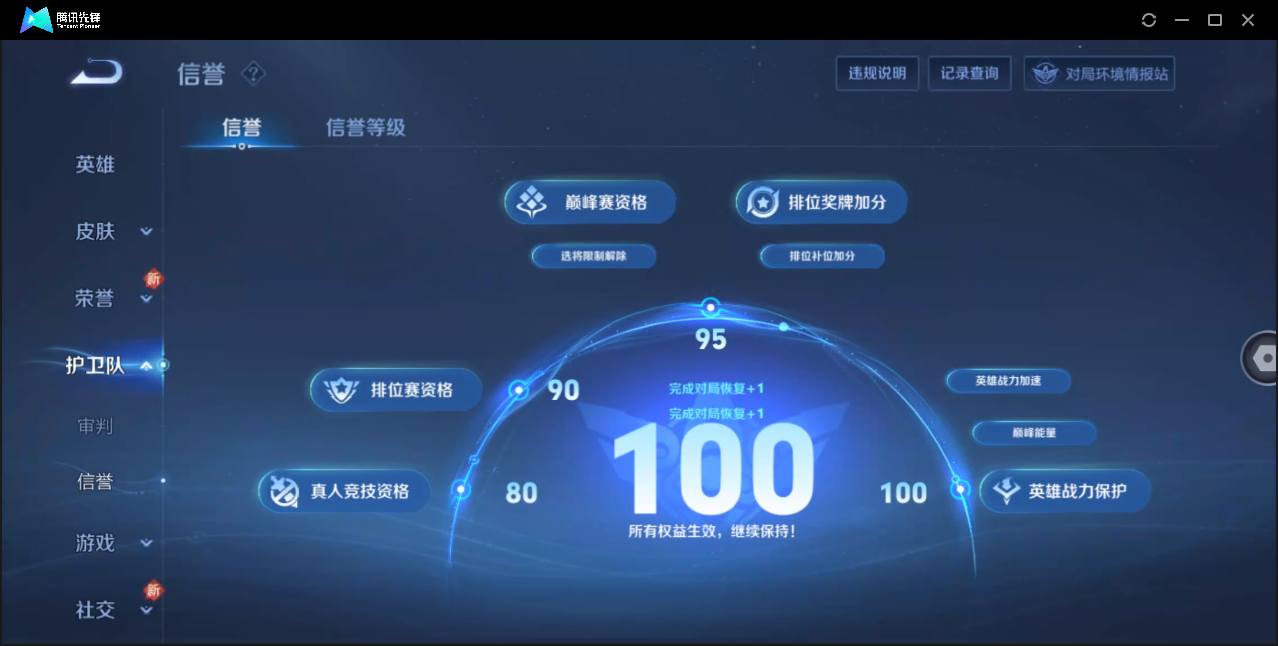Screen dimensions: 1278x646
Task: Expand the 社交 sidebar section
Action: [x=146, y=609]
